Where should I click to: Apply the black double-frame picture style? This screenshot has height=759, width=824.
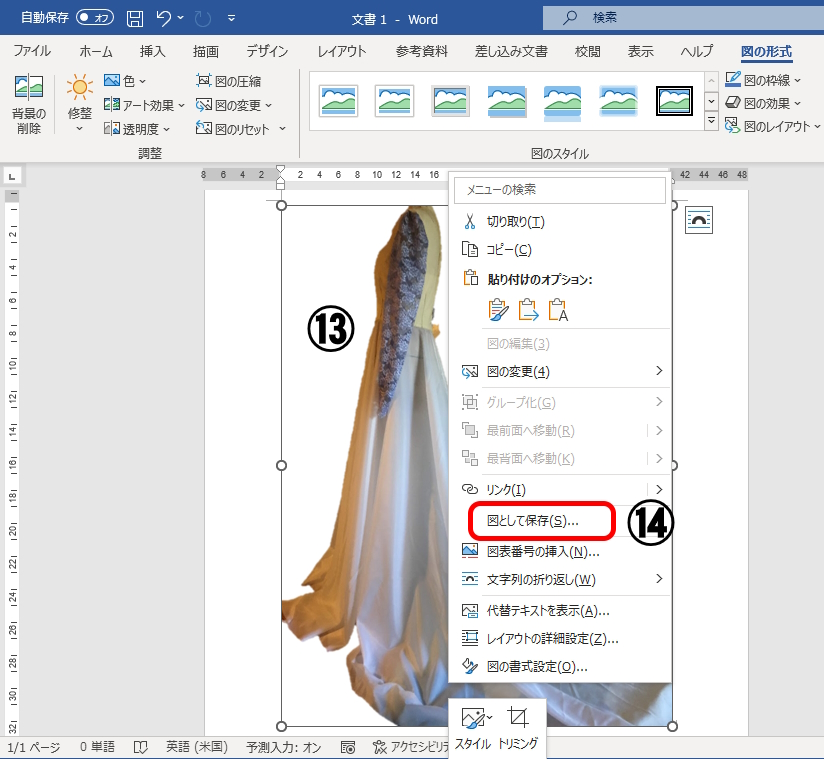coord(674,100)
